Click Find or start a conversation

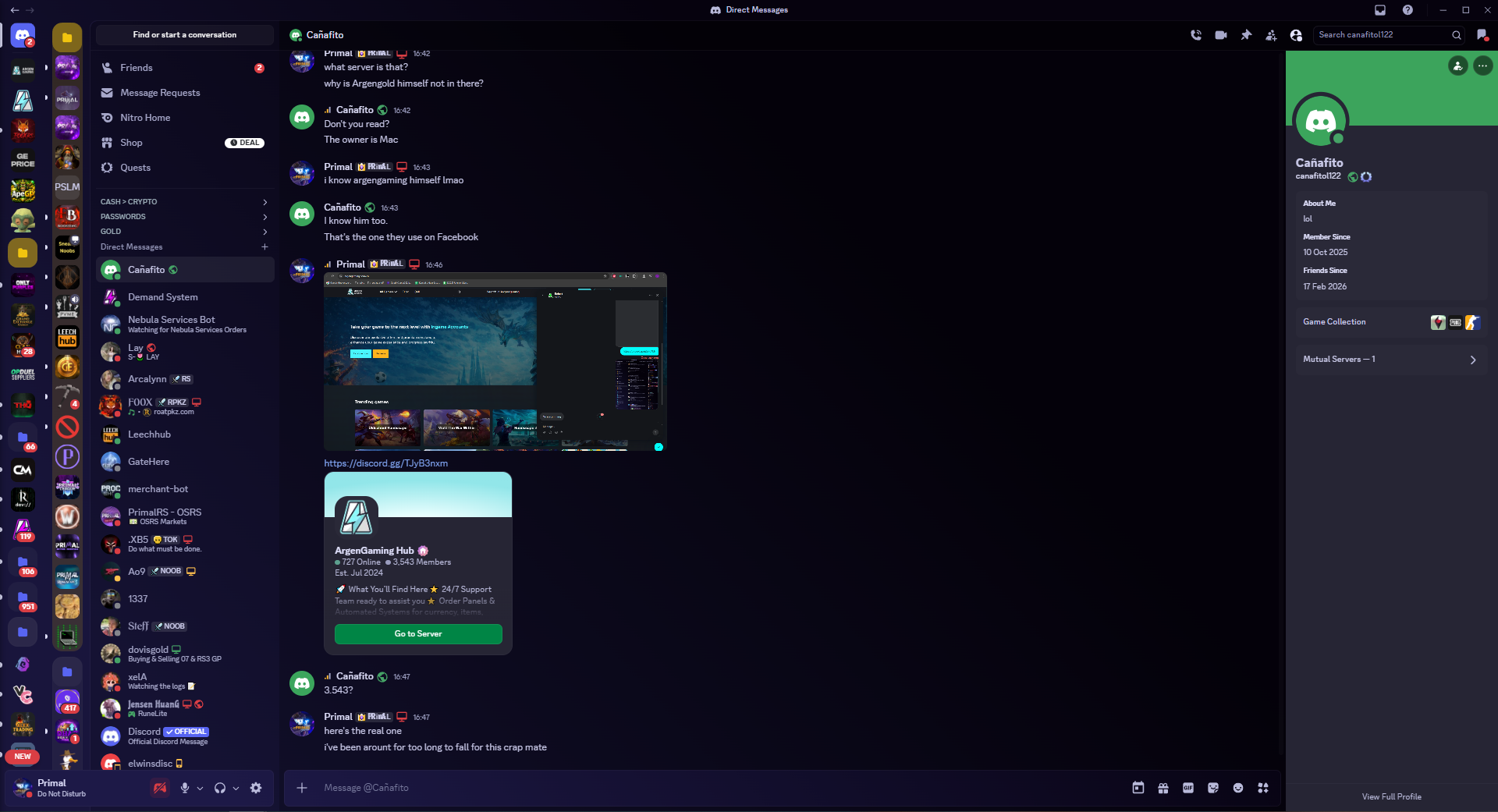[185, 35]
